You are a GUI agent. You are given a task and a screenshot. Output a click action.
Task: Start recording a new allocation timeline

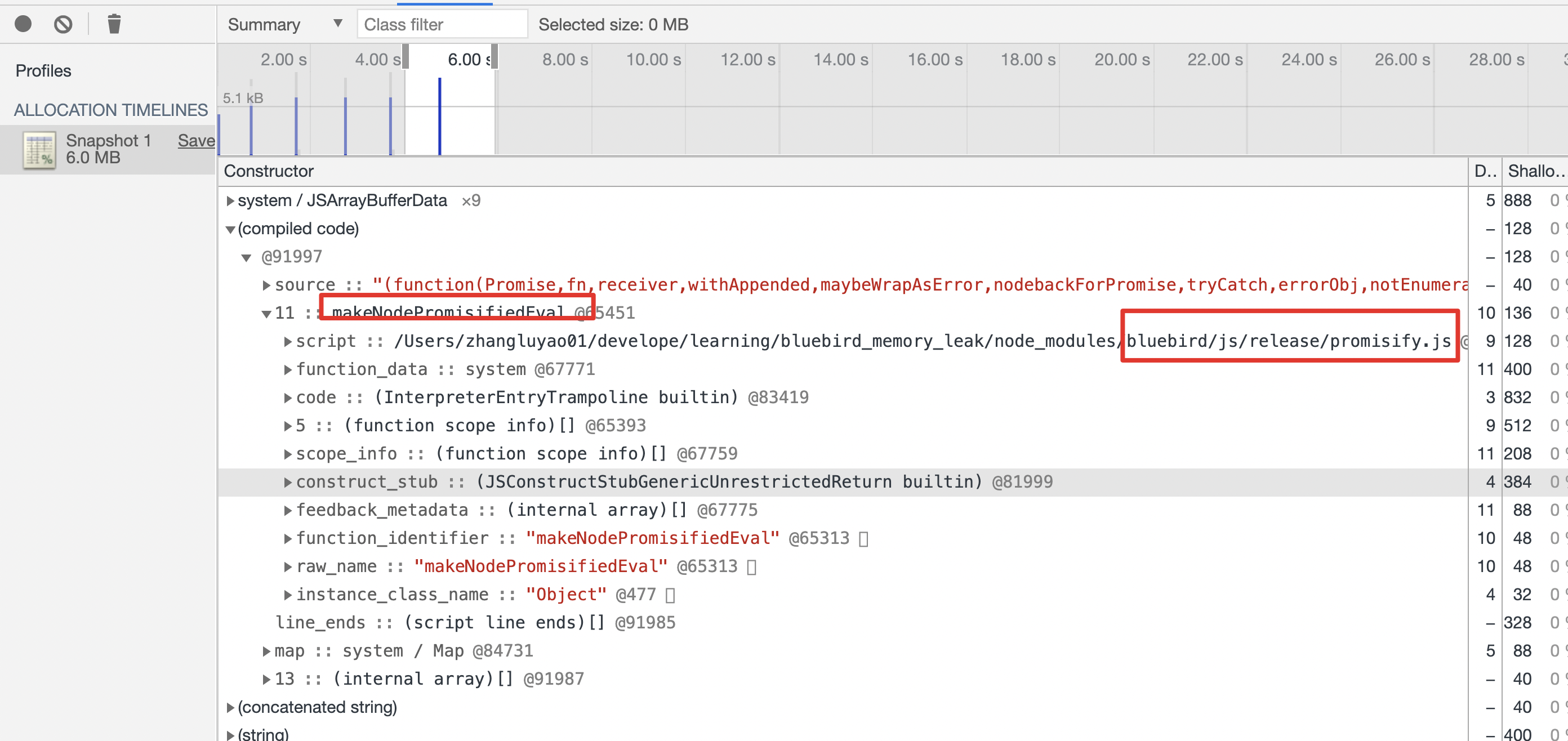[23, 24]
